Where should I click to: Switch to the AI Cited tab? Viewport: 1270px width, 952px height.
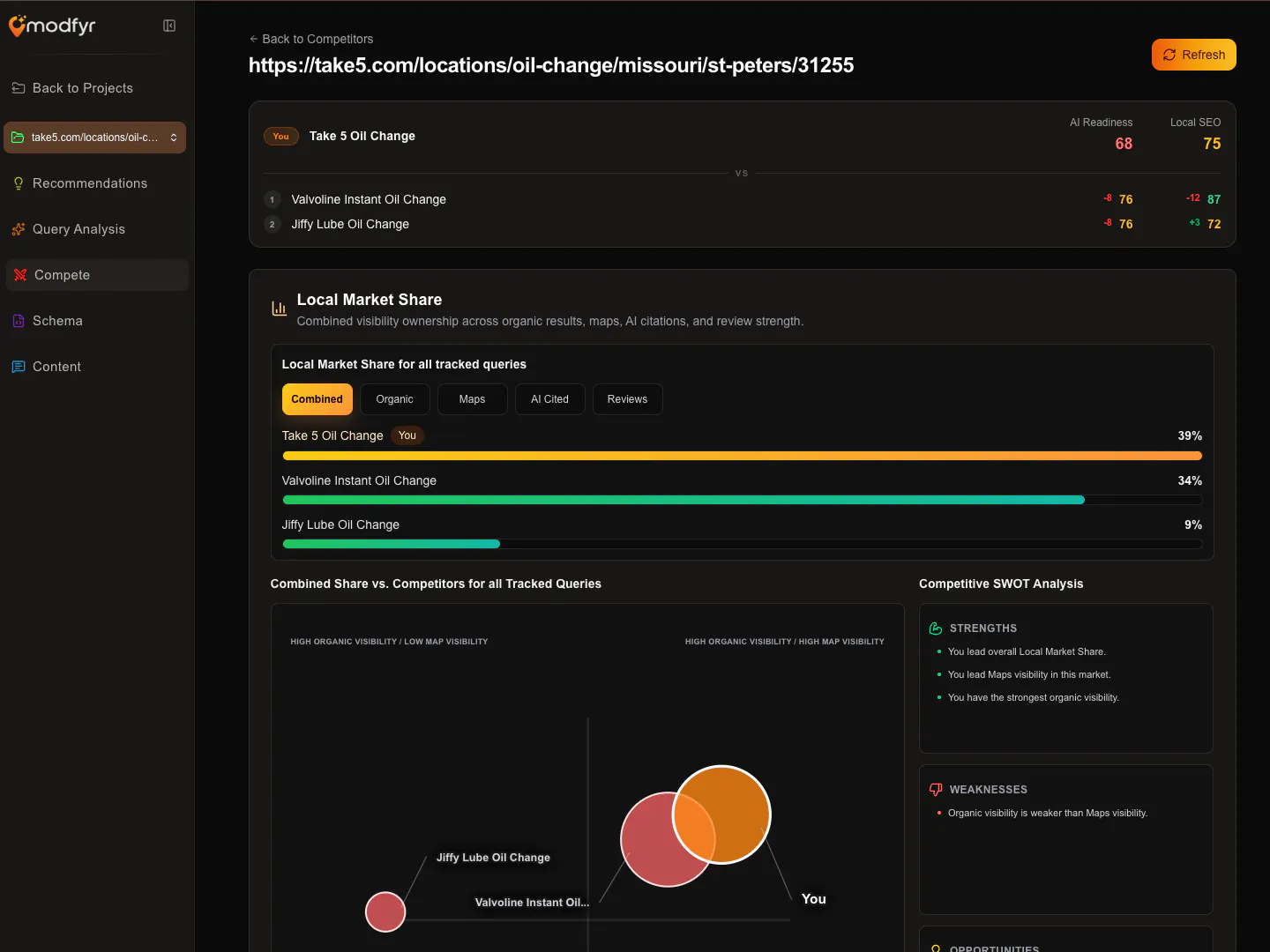click(x=549, y=399)
